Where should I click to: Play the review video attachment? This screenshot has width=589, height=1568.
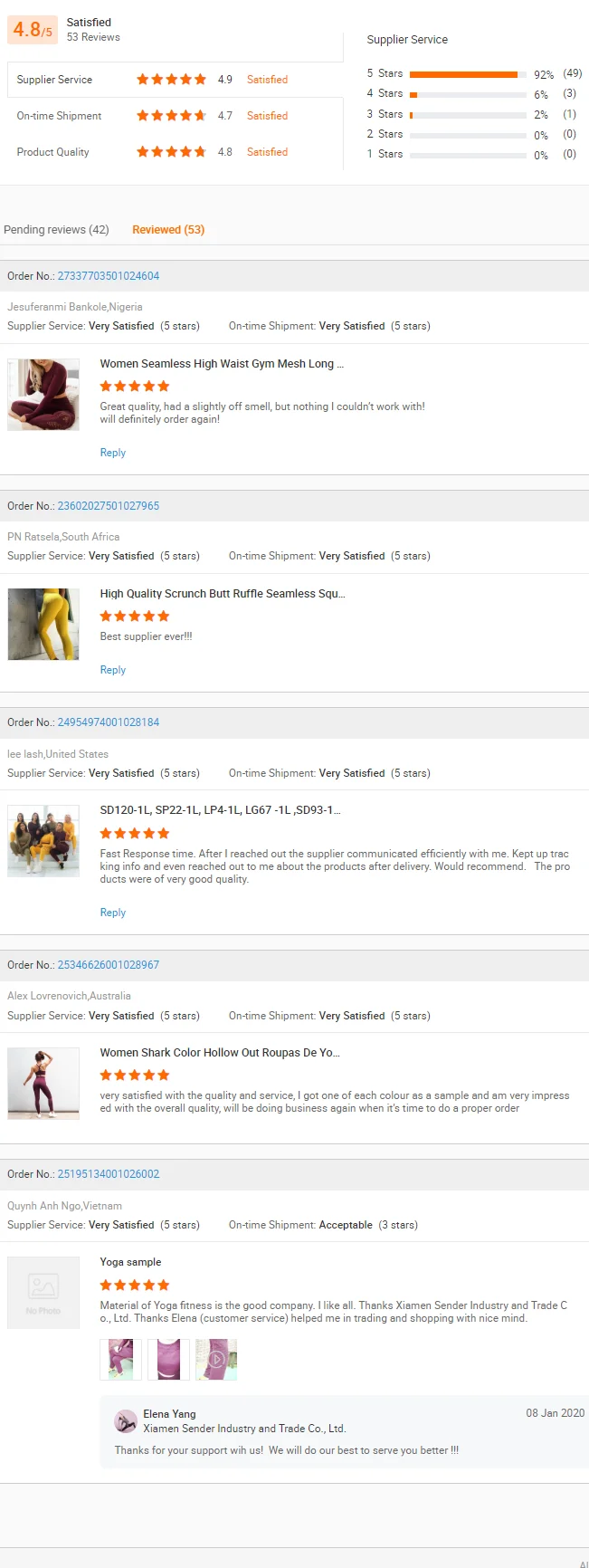(216, 1360)
